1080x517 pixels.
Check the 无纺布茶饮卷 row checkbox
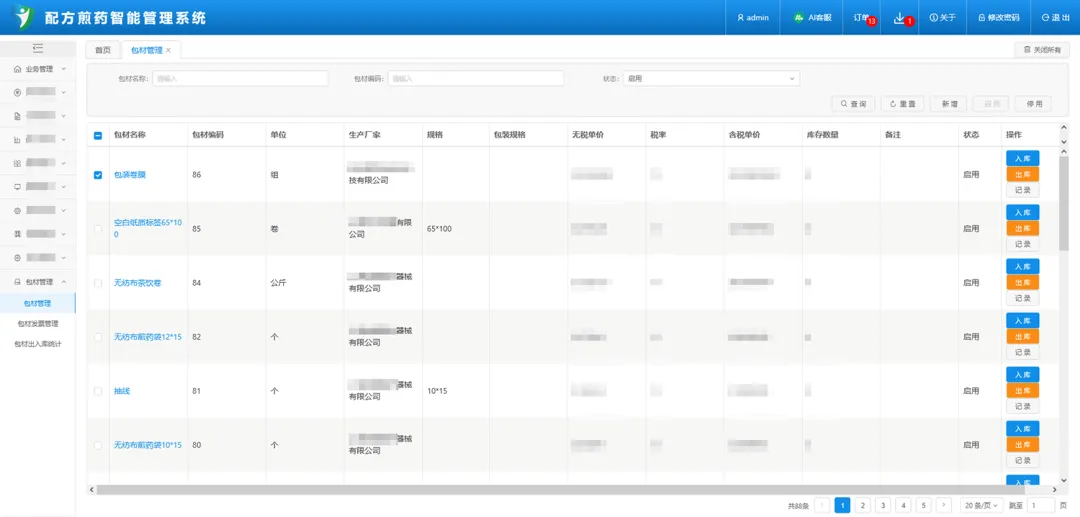click(98, 283)
